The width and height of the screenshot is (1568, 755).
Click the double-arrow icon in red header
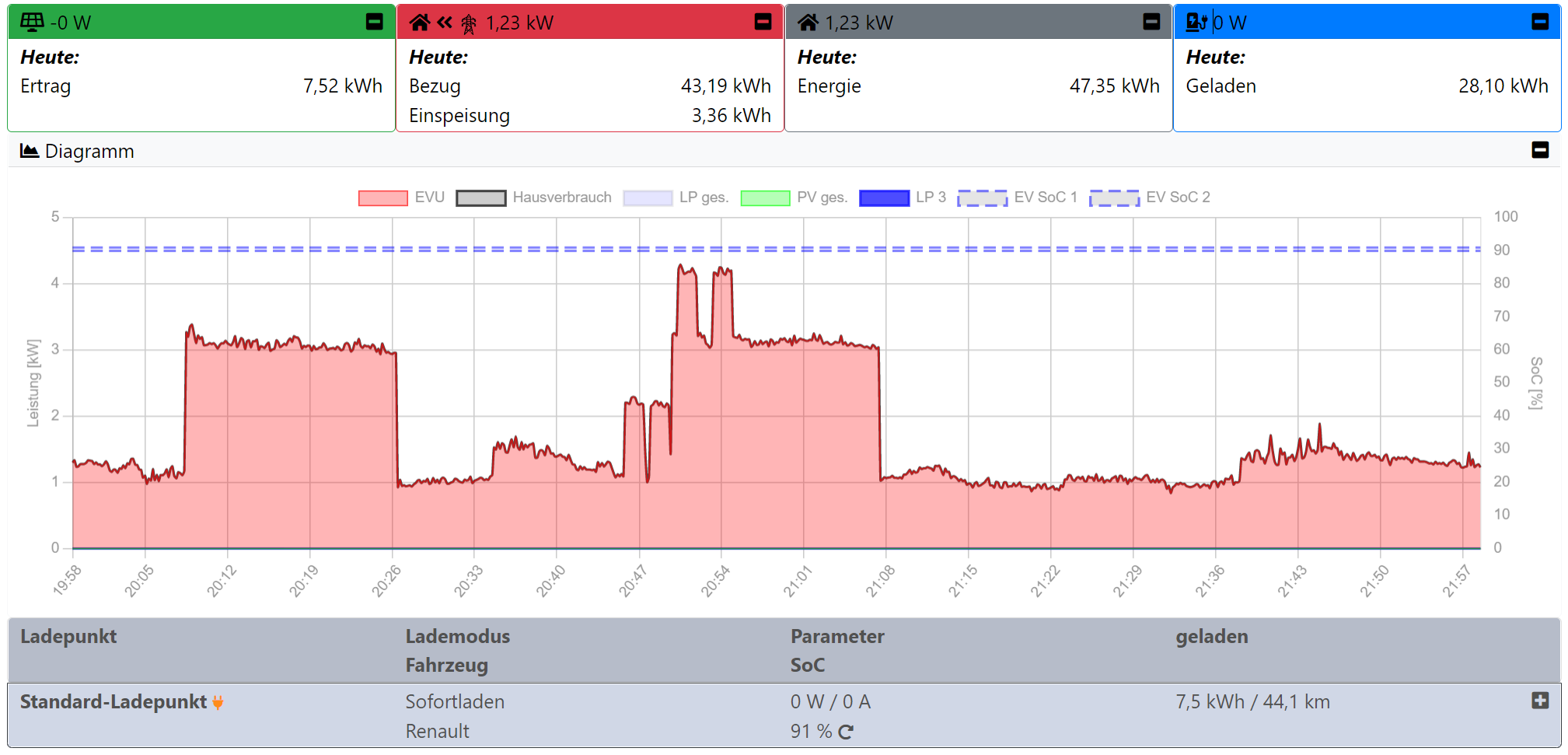[x=445, y=22]
